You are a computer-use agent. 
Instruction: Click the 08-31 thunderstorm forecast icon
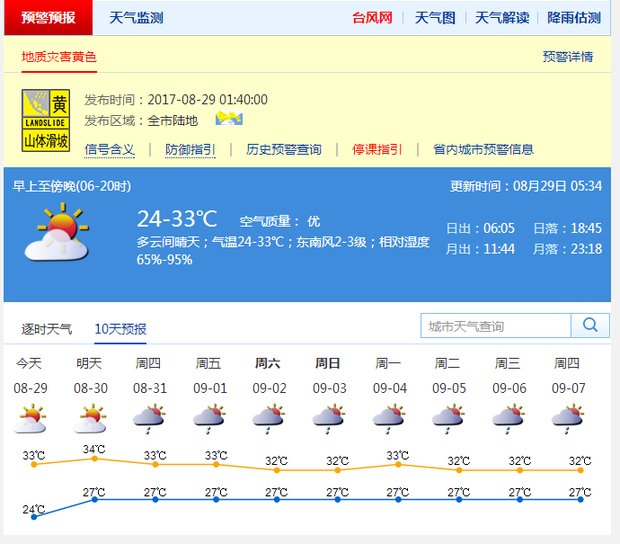point(149,418)
